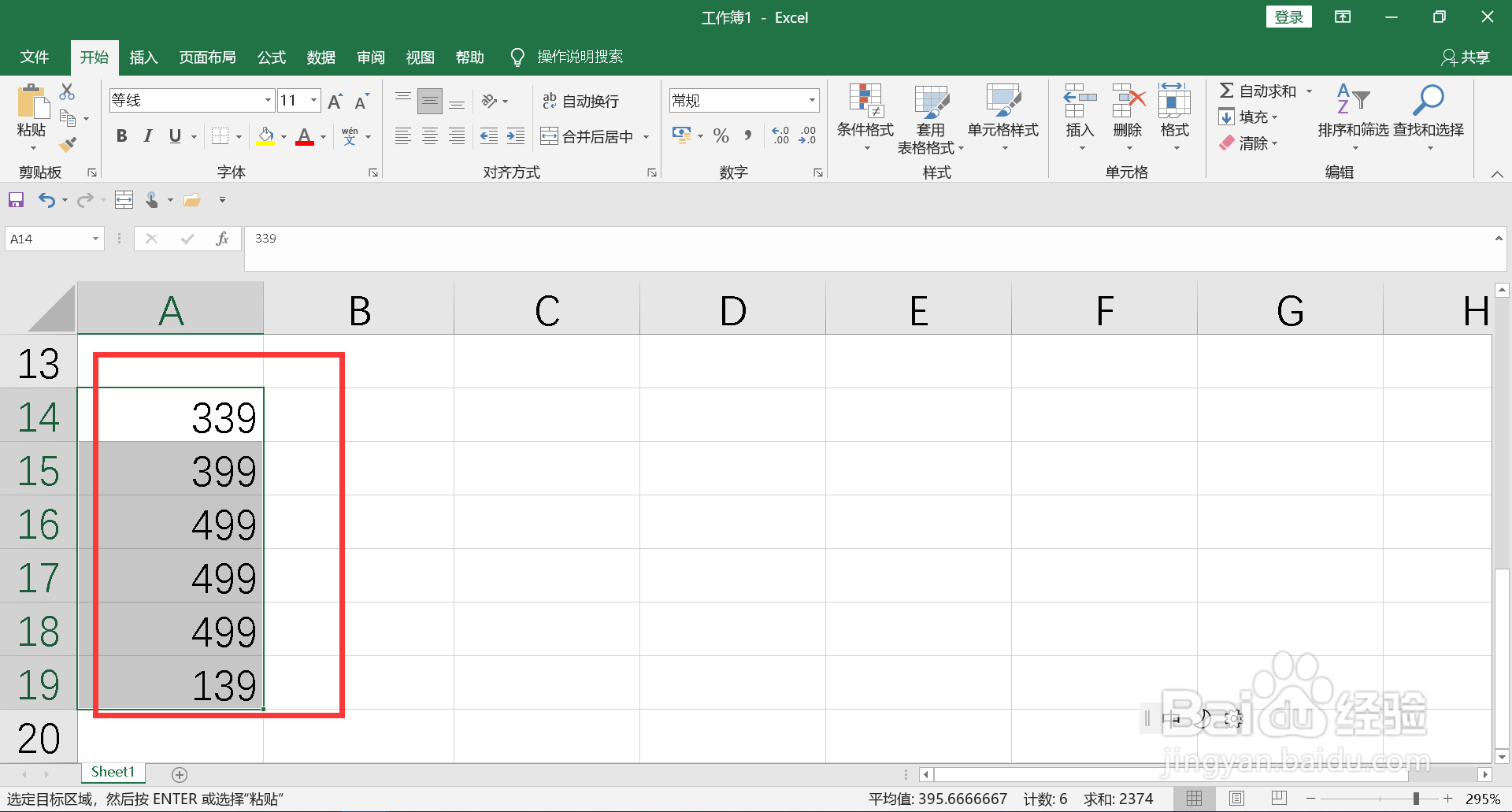Toggle align text right
This screenshot has height=812, width=1512.
(457, 136)
